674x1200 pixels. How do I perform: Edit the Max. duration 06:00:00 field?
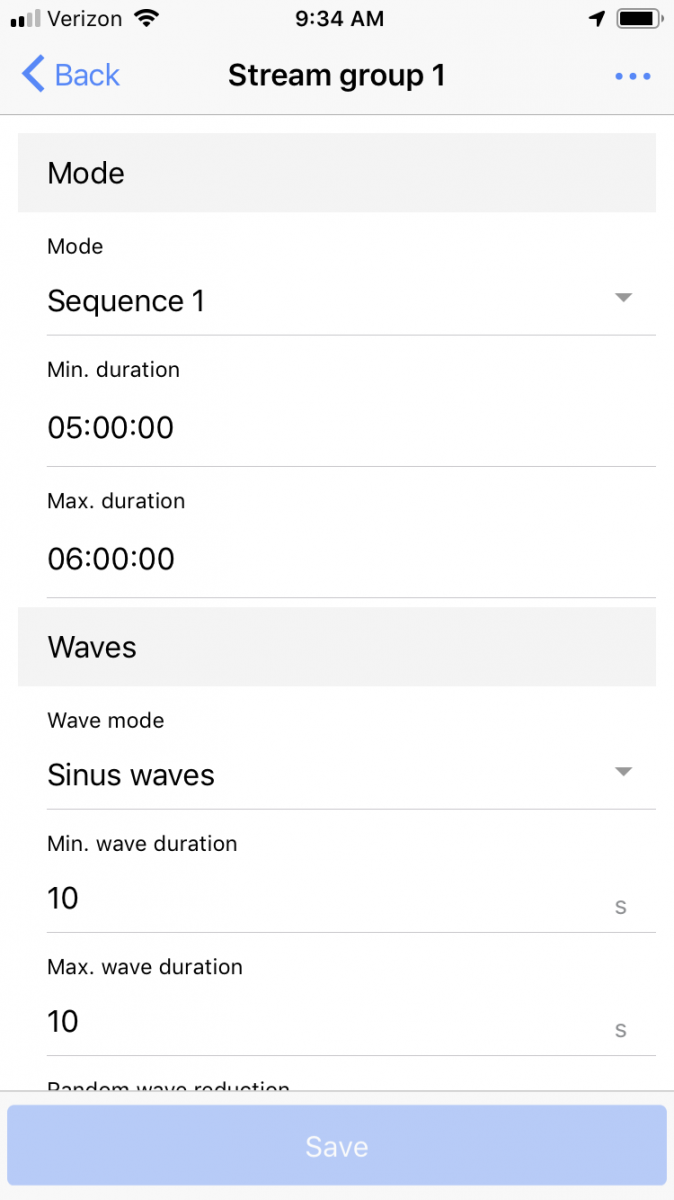(111, 559)
